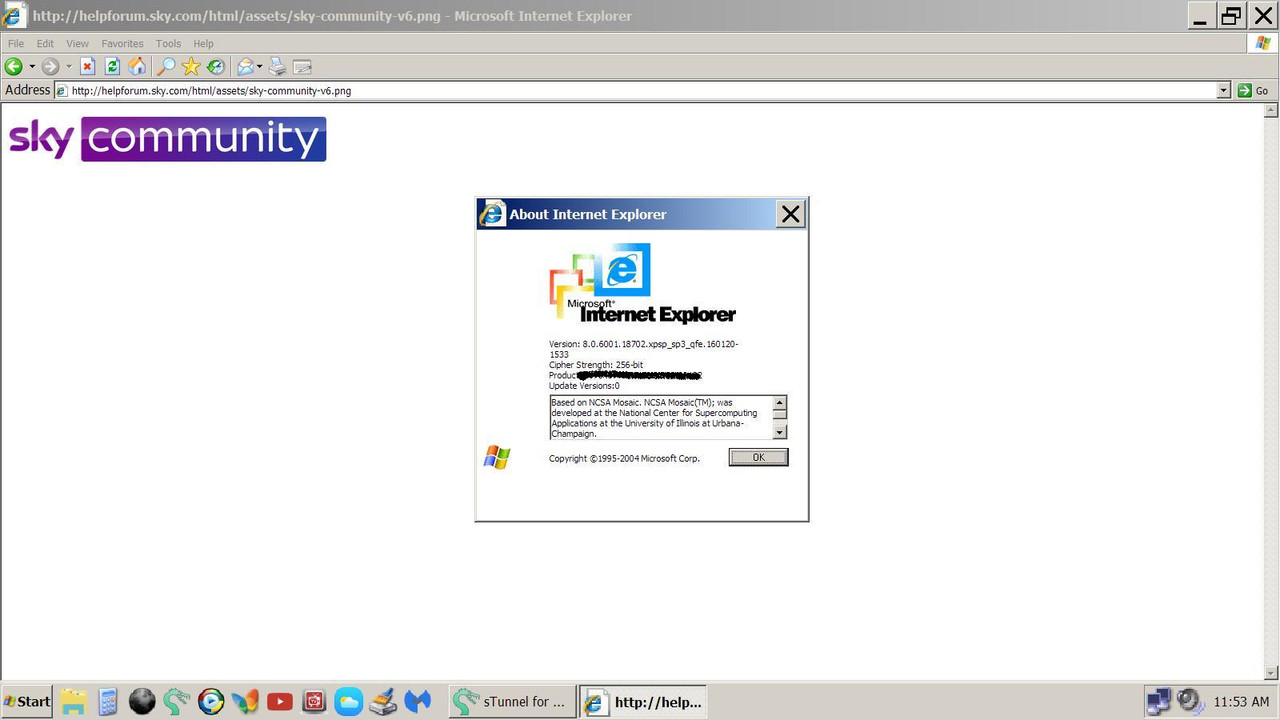Click the IE icon in About dialog title bar
Image resolution: width=1280 pixels, height=720 pixels.
tap(492, 214)
